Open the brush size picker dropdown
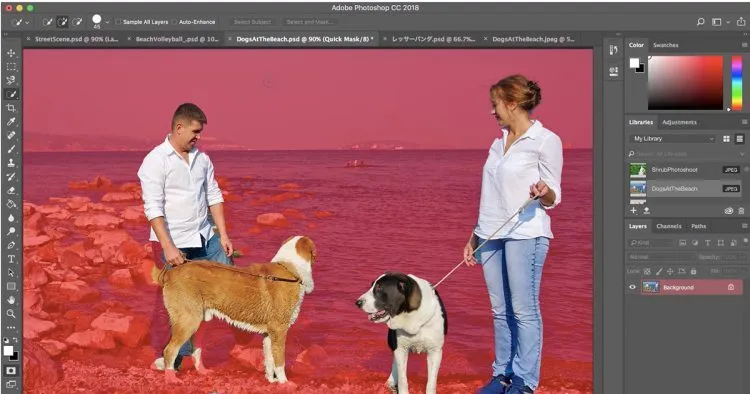The width and height of the screenshot is (750, 394). click(107, 22)
